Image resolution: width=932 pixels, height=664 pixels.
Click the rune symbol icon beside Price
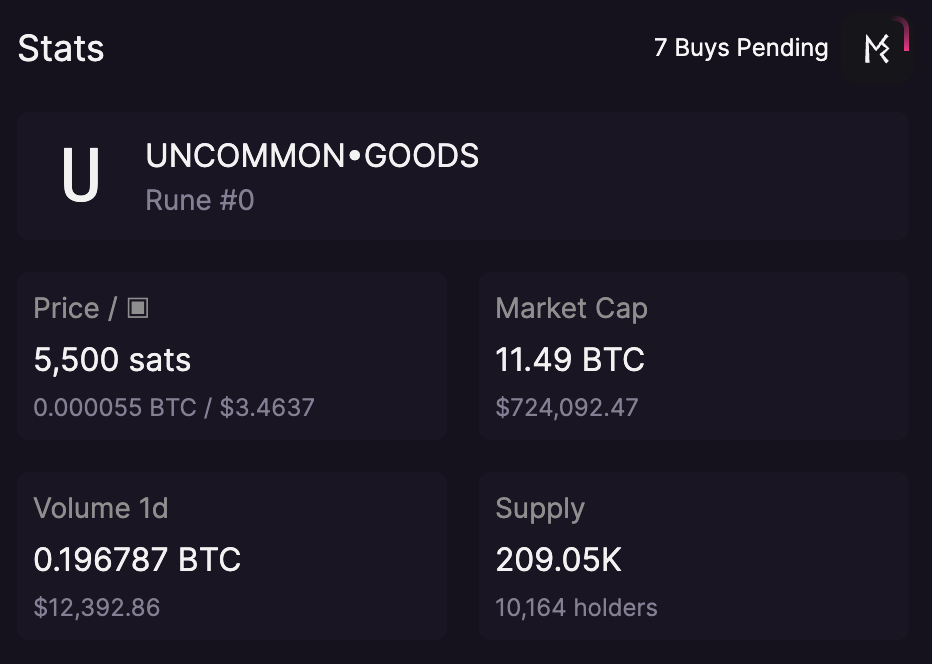coord(138,308)
